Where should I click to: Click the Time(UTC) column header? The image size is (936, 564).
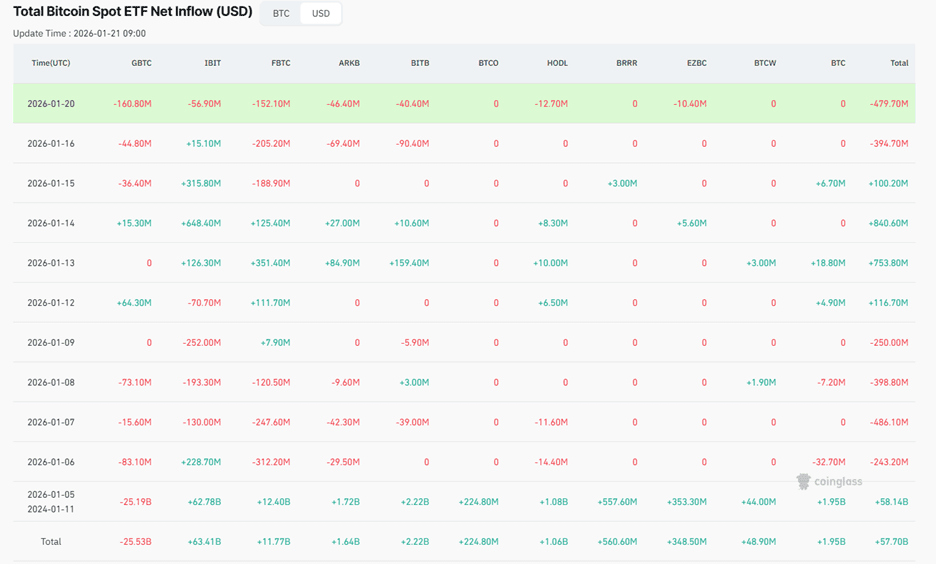point(51,63)
